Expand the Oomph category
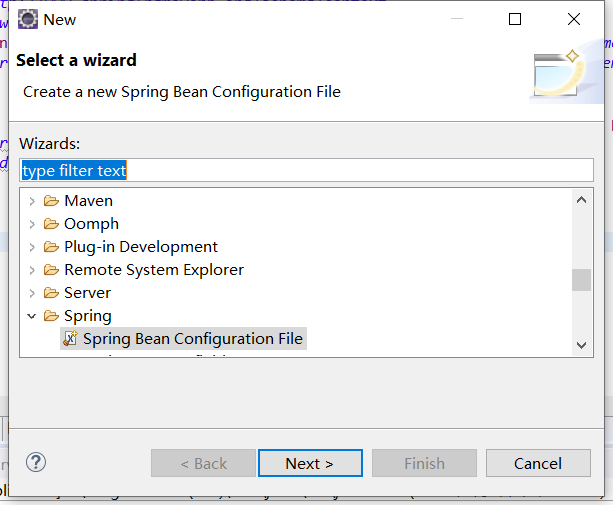The width and height of the screenshot is (613, 505). pyautogui.click(x=32, y=224)
